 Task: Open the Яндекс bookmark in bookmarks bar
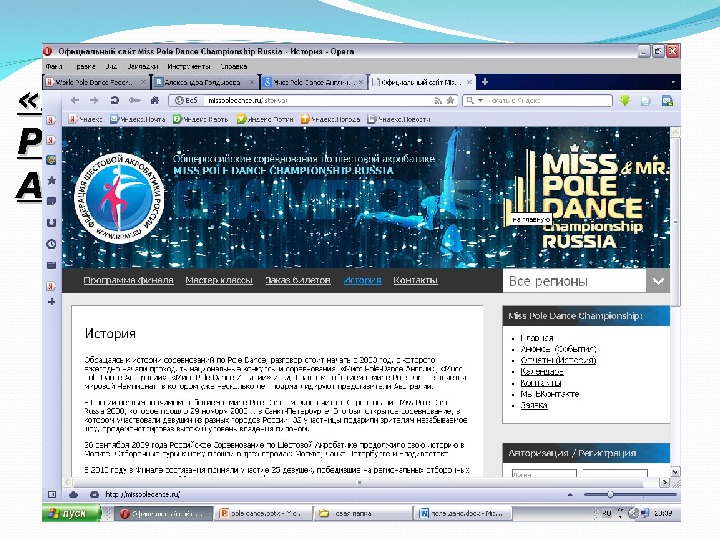coord(85,119)
